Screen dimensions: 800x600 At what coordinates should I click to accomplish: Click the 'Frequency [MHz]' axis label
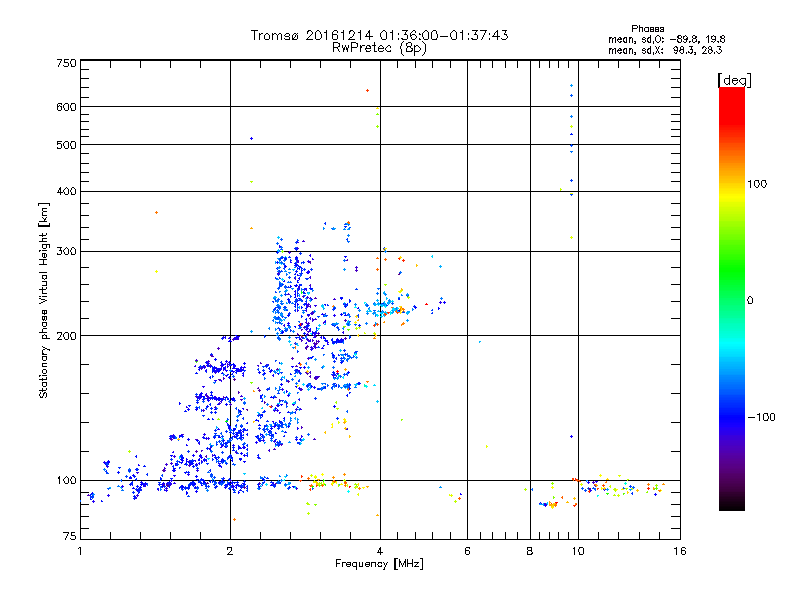coord(379,564)
